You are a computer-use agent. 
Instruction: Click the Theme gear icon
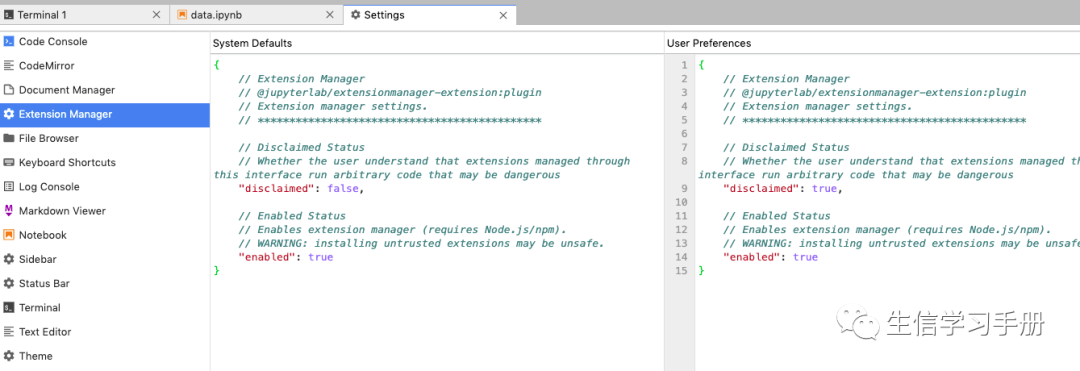tap(9, 356)
